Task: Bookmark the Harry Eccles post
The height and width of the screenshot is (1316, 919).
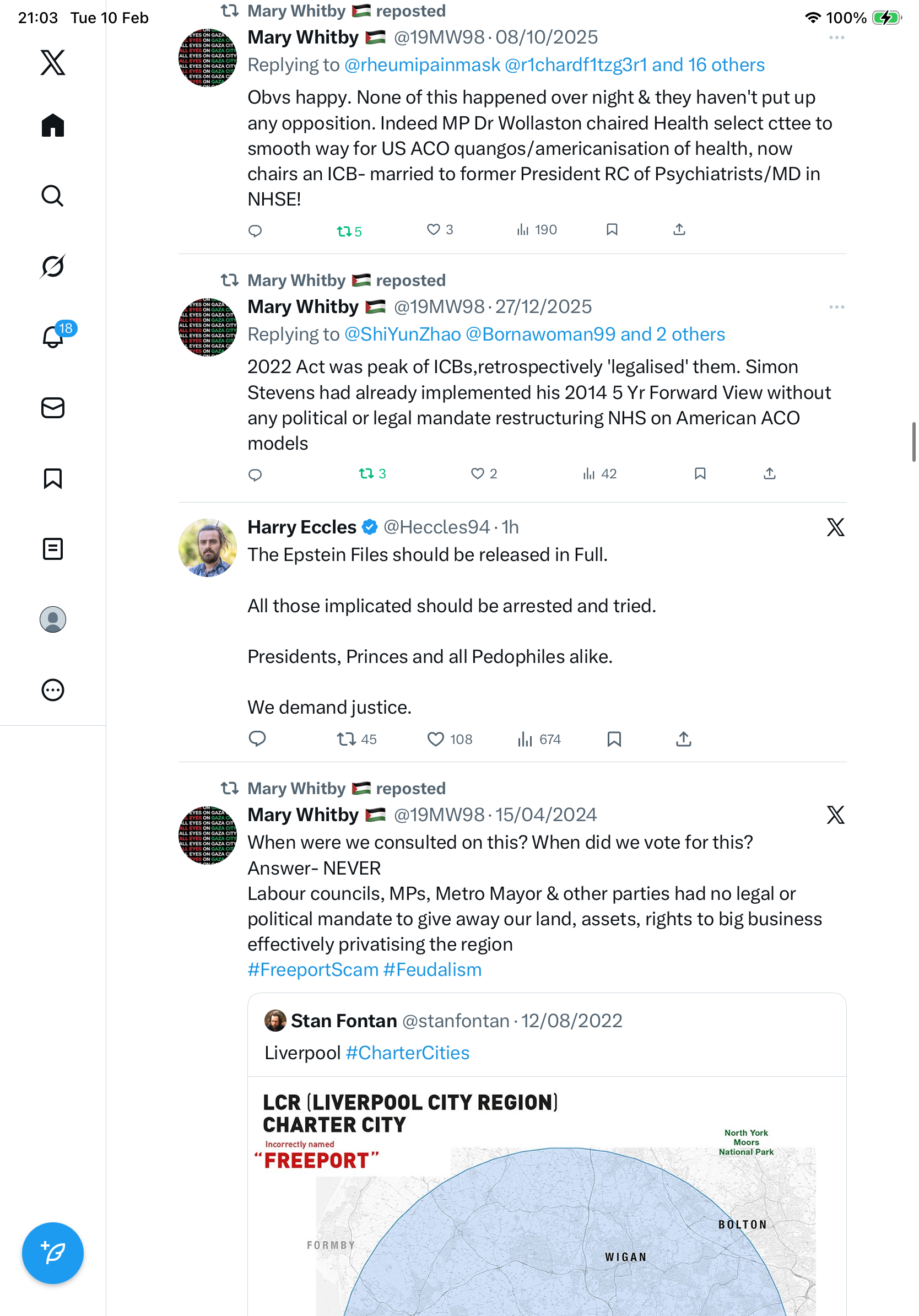Action: [x=614, y=740]
